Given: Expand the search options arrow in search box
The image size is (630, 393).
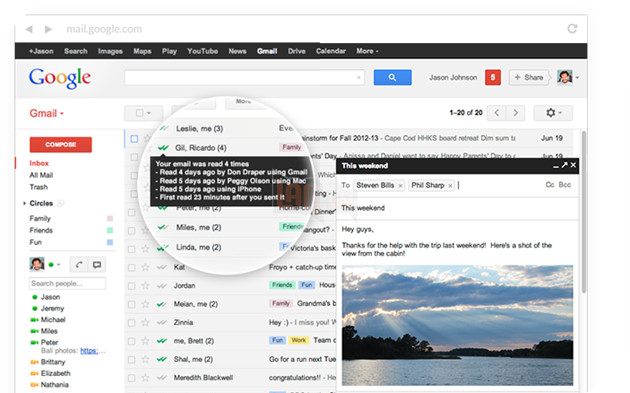Looking at the screenshot, I should [x=359, y=78].
